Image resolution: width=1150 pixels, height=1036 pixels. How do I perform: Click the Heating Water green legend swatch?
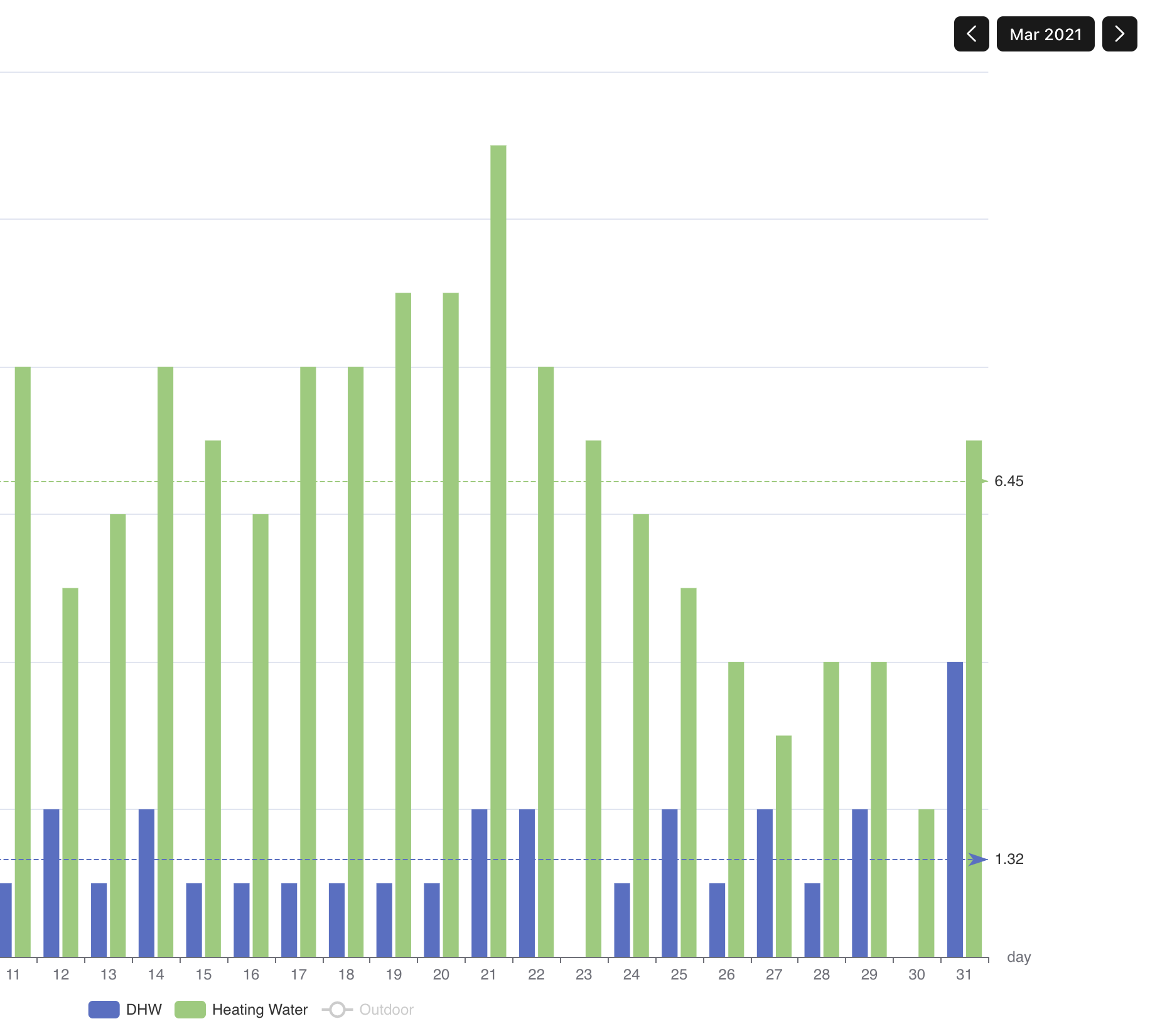pyautogui.click(x=191, y=1010)
